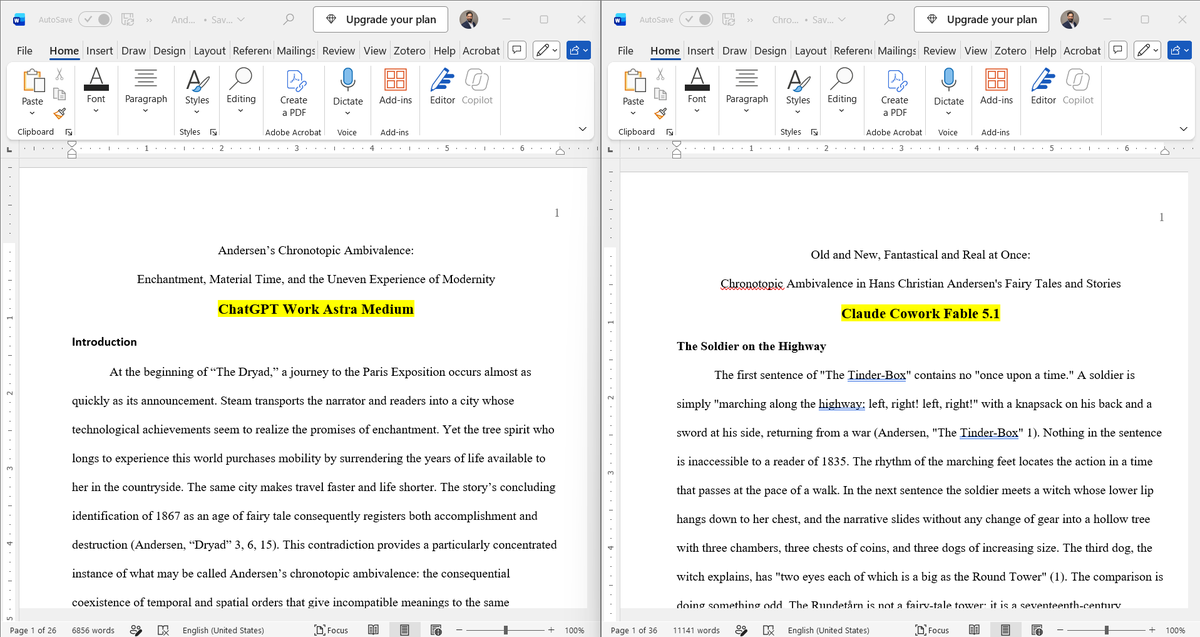1200x637 pixels.
Task: Click the zoom slider in left status bar
Action: click(505, 630)
